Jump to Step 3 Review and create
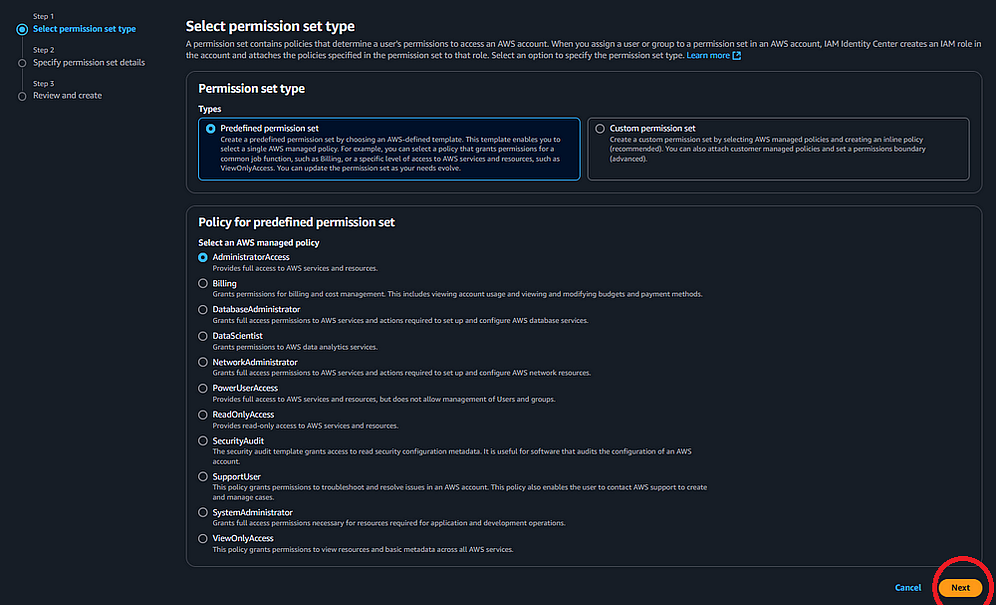The image size is (1000, 605). pos(67,96)
